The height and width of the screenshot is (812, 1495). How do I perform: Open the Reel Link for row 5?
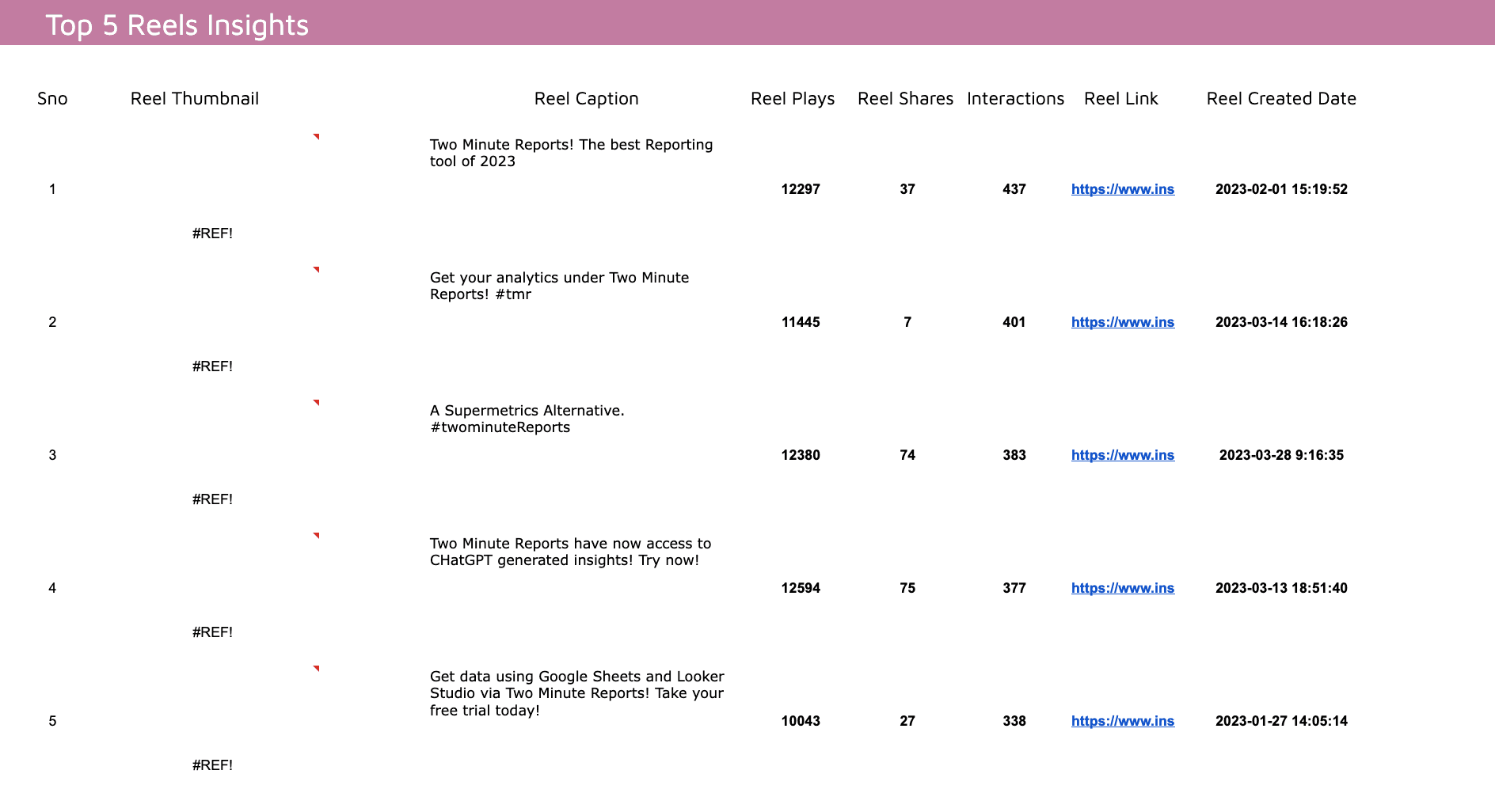click(1122, 721)
